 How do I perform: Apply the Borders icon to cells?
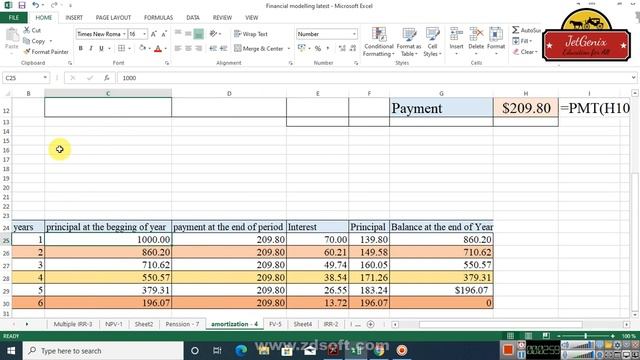(121, 49)
